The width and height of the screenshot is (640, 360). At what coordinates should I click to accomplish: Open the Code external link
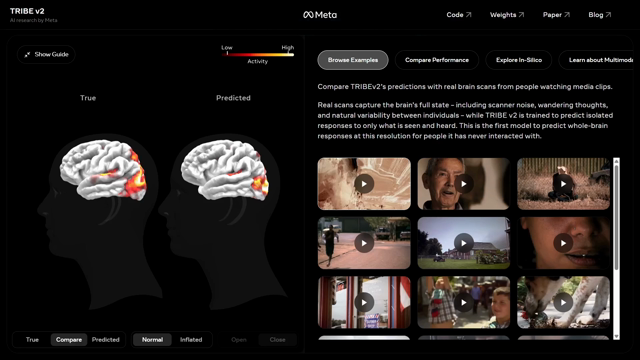coord(459,15)
